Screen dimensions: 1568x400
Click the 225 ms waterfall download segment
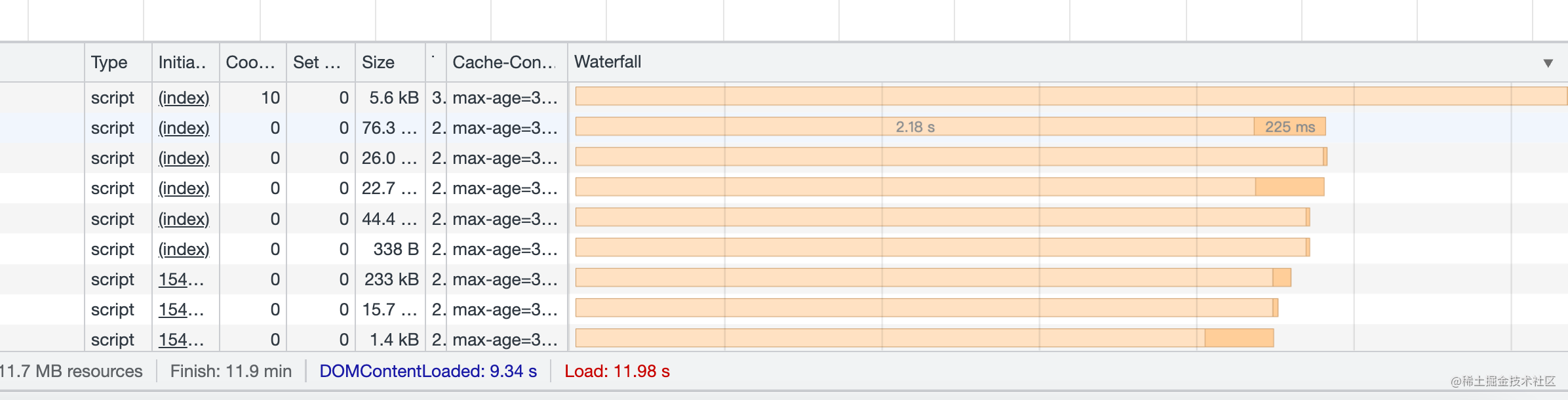point(1289,127)
